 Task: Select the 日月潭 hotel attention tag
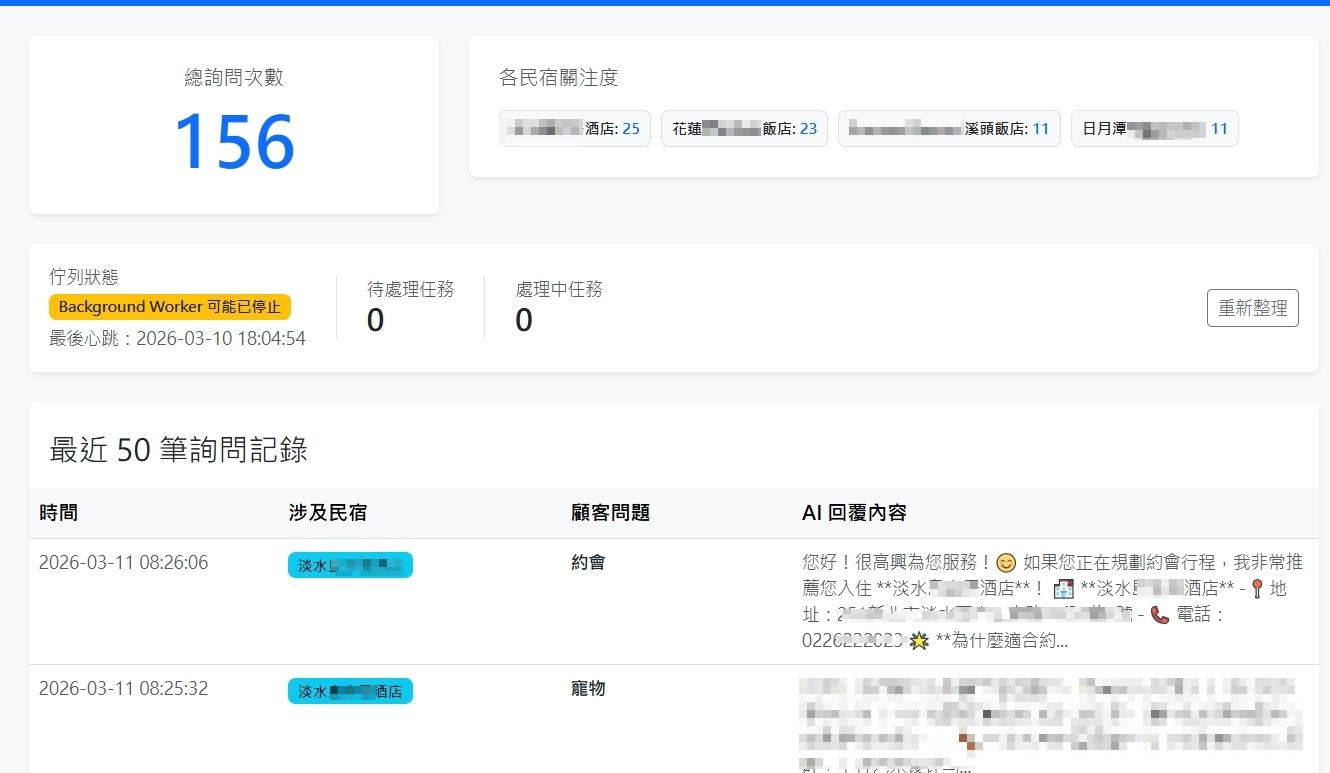(x=1154, y=128)
